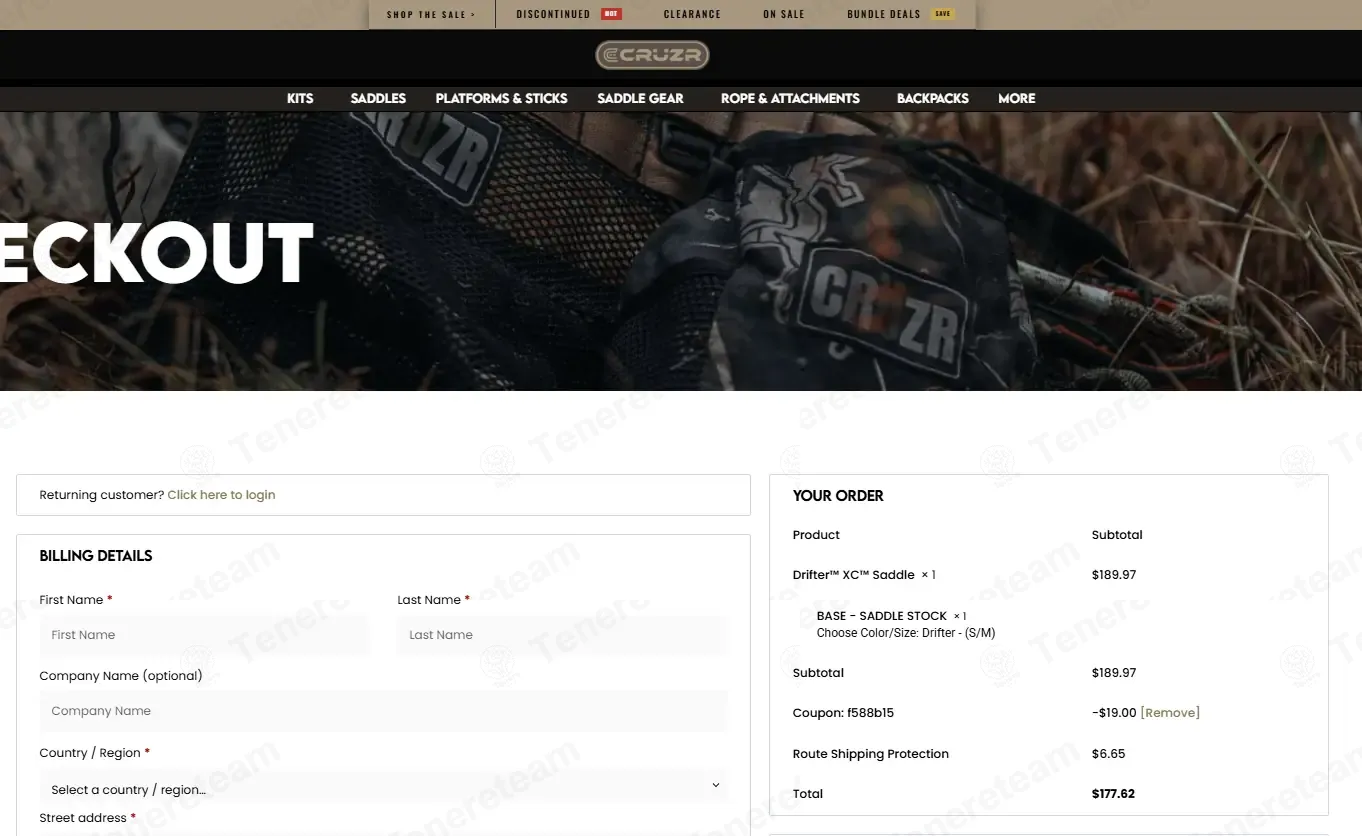Viewport: 1362px width, 836px height.
Task: Click the "Returning customer?" text
Action: point(101,495)
